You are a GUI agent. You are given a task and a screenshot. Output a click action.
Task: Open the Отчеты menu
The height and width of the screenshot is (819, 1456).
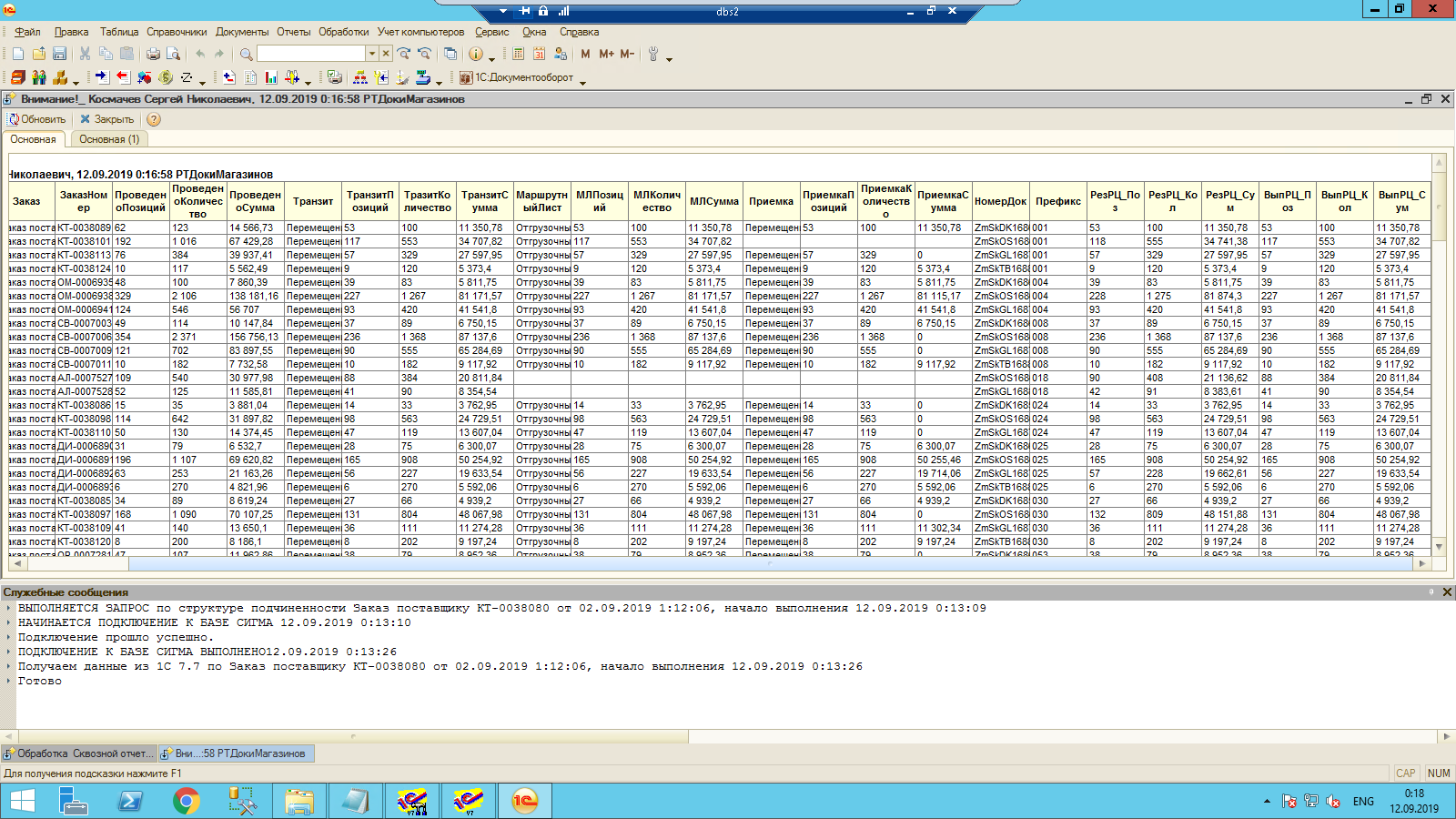pos(293,32)
